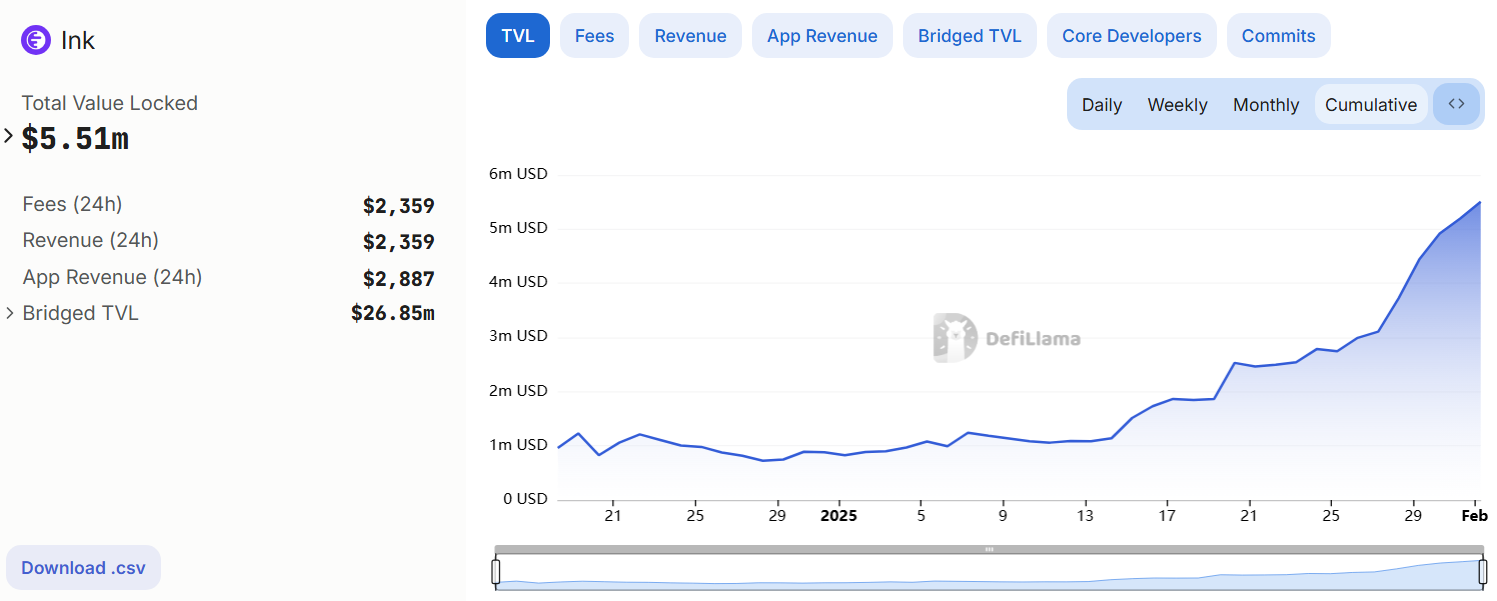
Task: Select the Monthly grouping option
Action: (x=1265, y=105)
